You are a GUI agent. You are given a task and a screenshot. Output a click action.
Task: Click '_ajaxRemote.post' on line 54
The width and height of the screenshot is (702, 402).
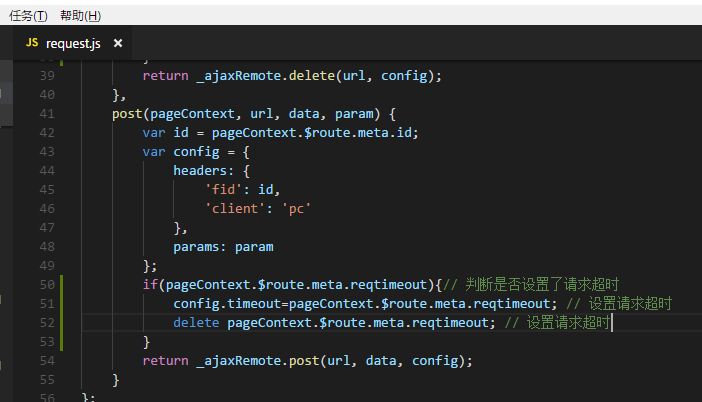(x=258, y=361)
